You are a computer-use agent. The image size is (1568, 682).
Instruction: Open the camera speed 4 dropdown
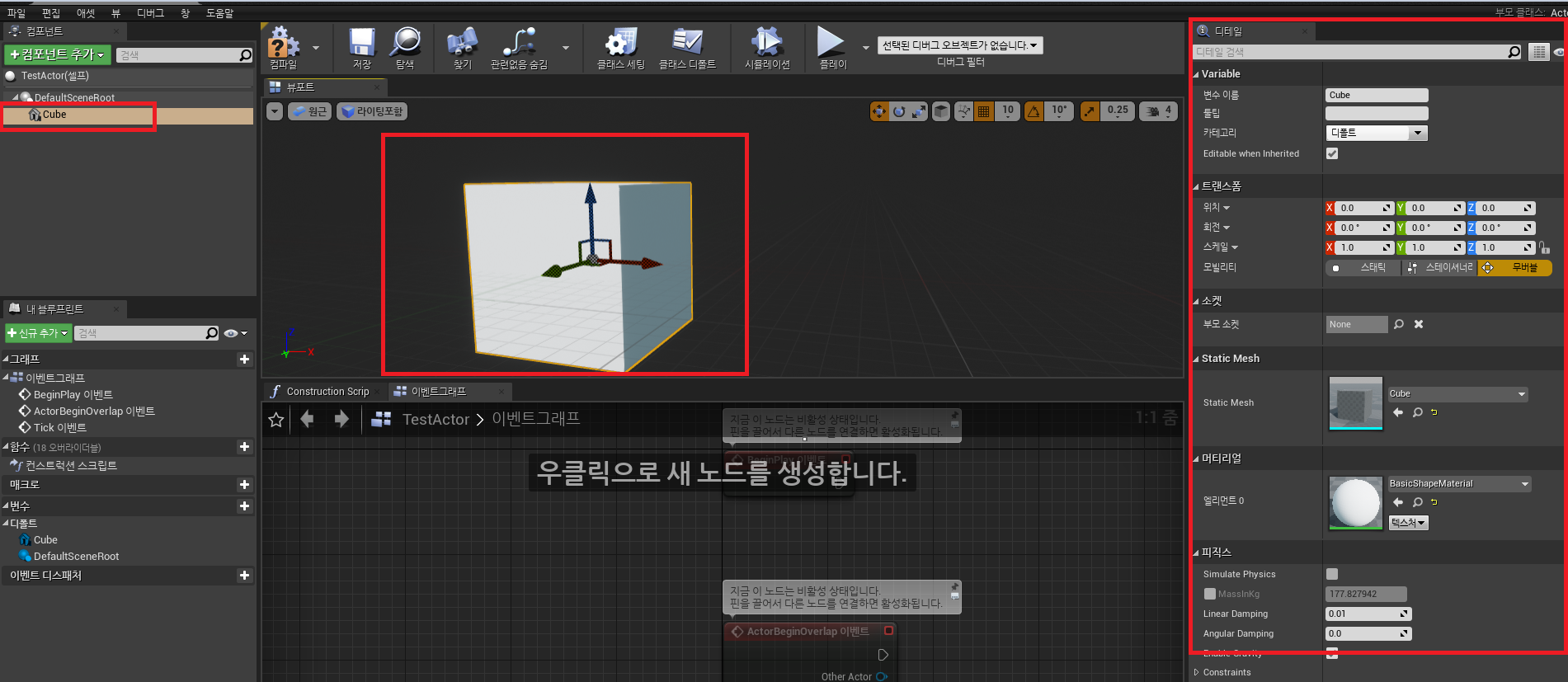[x=1158, y=111]
